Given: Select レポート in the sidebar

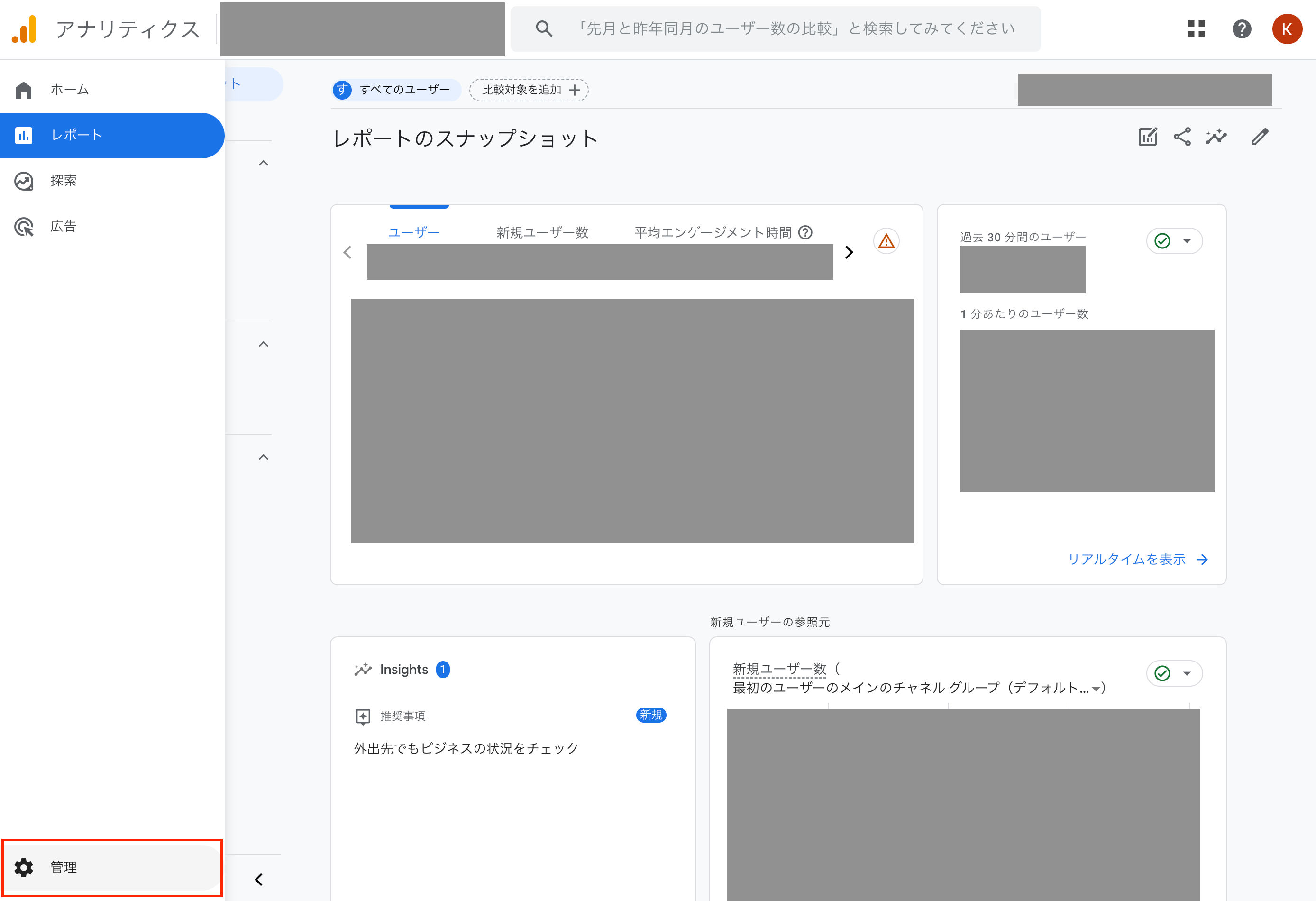Looking at the screenshot, I should click(x=112, y=135).
